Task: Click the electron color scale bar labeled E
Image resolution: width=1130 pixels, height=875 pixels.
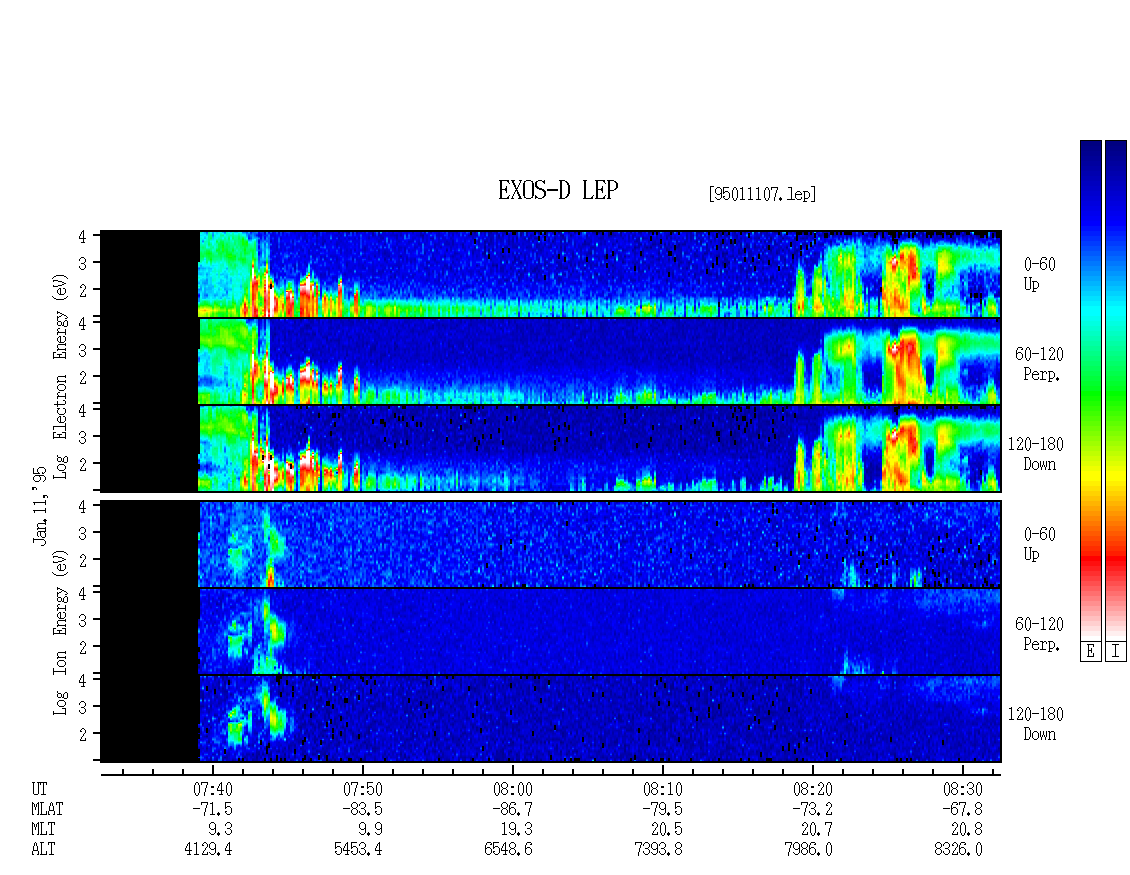Action: [x=1090, y=389]
